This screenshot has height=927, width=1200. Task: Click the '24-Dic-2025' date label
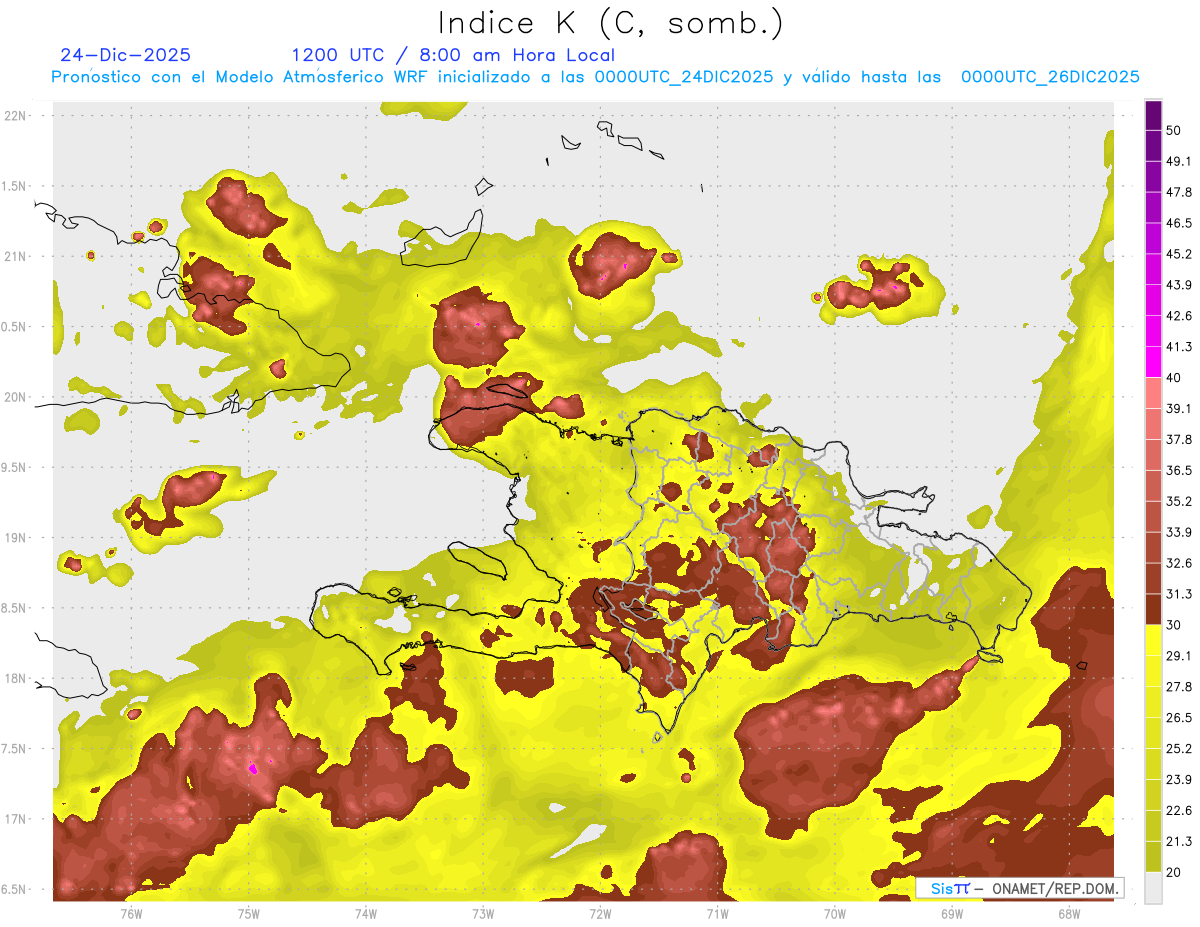tap(125, 55)
